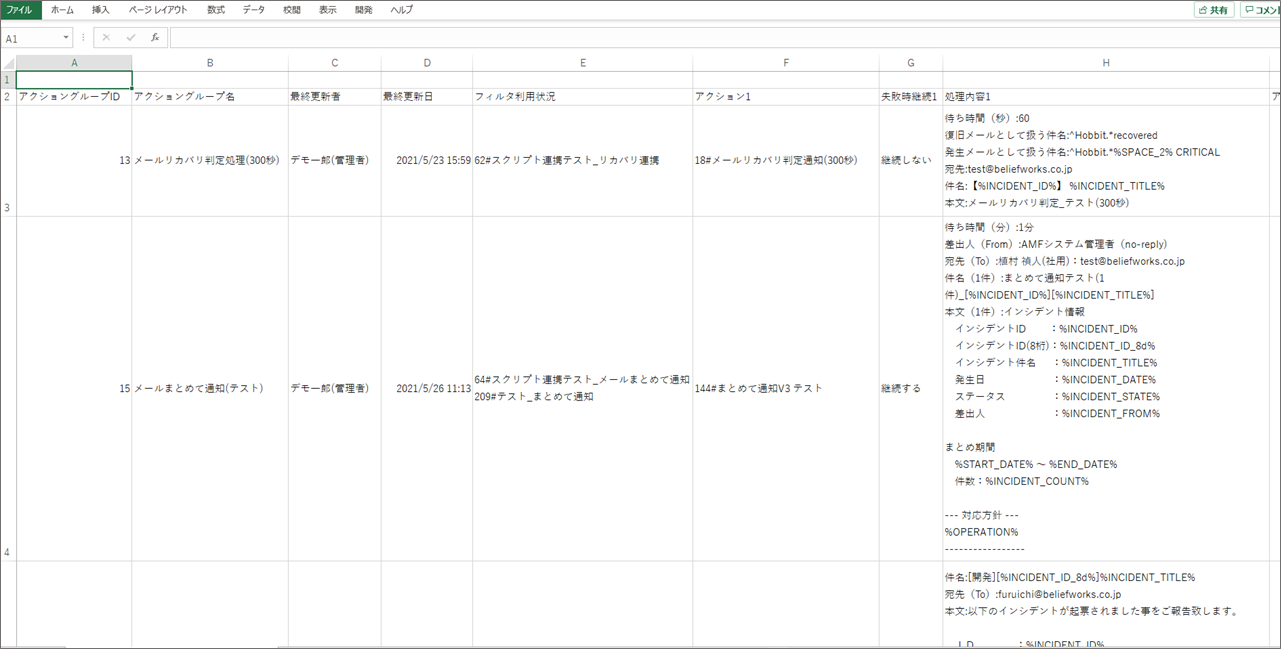The image size is (1283, 649).
Task: Open the ファイル tab
Action: [20, 9]
